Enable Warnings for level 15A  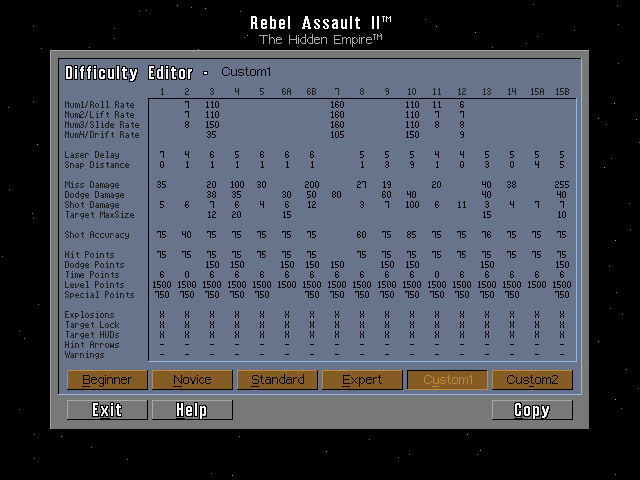point(537,355)
